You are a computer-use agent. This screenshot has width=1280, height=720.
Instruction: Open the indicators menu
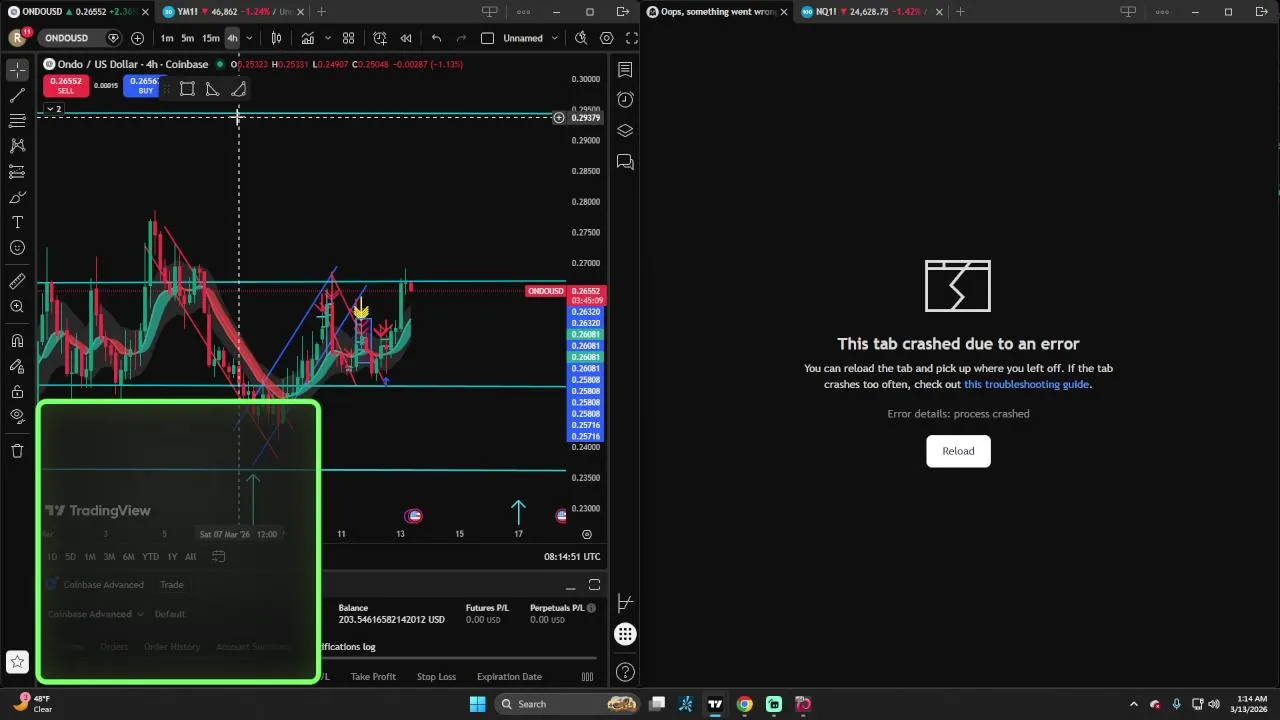point(308,38)
